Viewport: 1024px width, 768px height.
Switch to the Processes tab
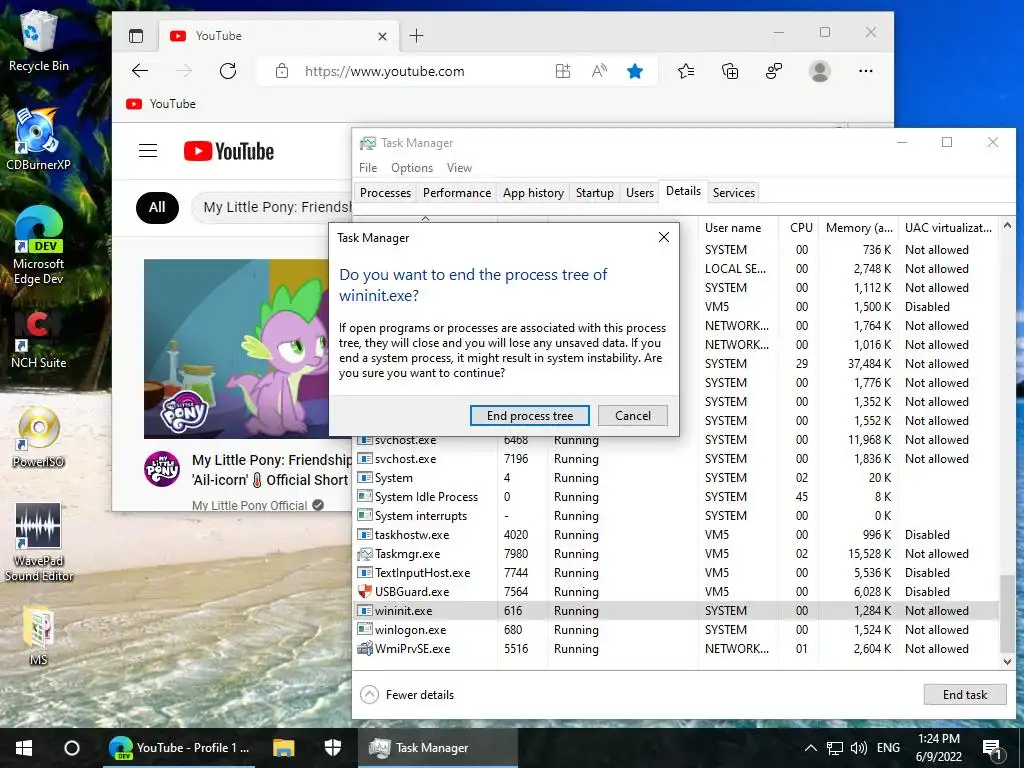(x=385, y=193)
